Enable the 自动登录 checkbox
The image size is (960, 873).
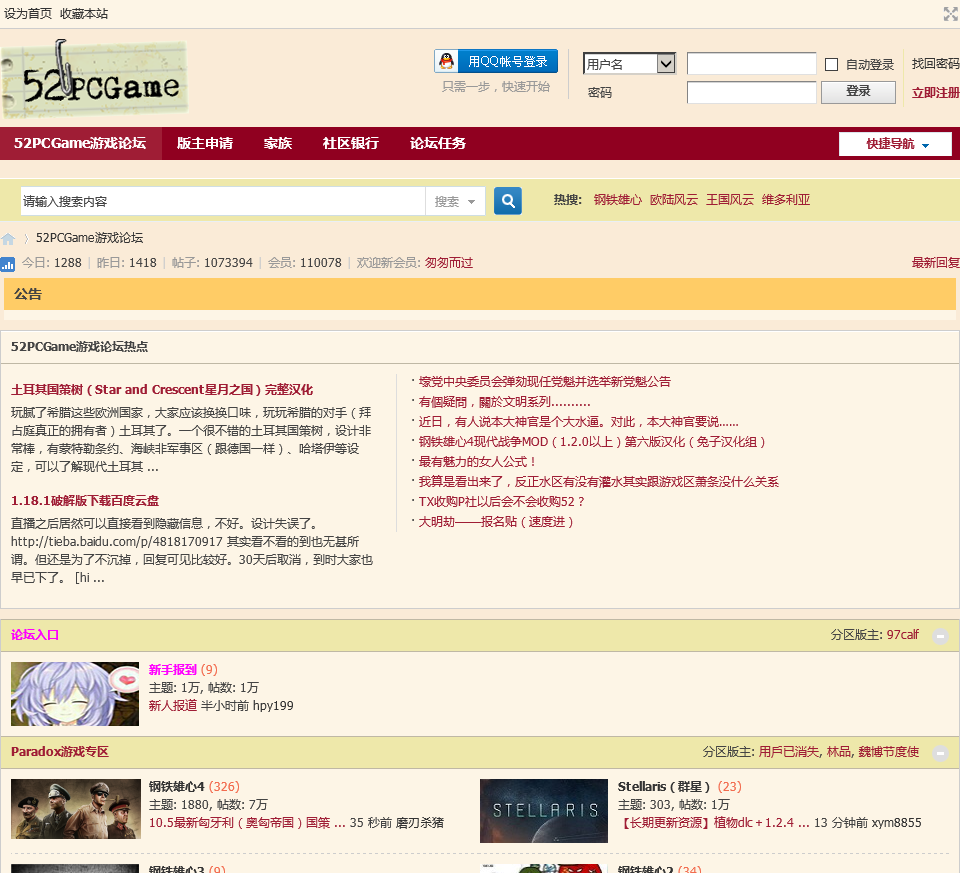[x=831, y=64]
